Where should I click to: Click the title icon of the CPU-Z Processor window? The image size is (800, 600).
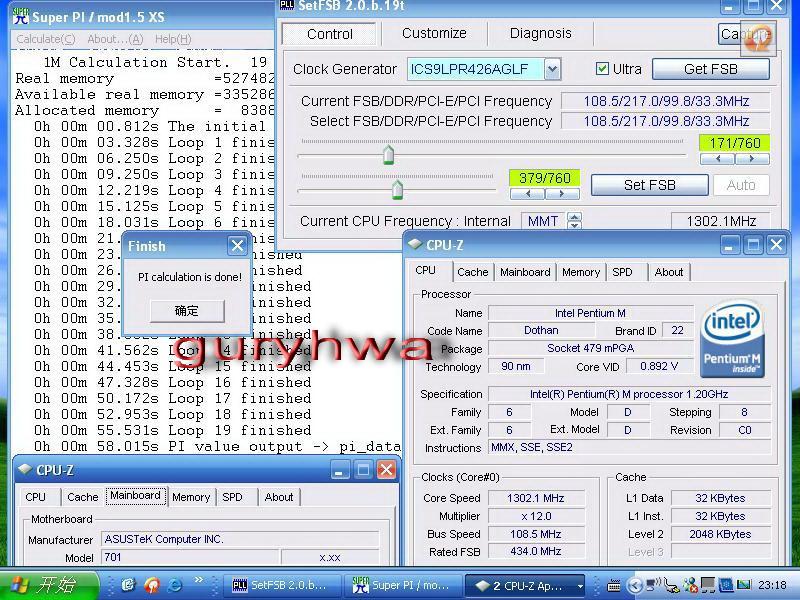tap(415, 244)
